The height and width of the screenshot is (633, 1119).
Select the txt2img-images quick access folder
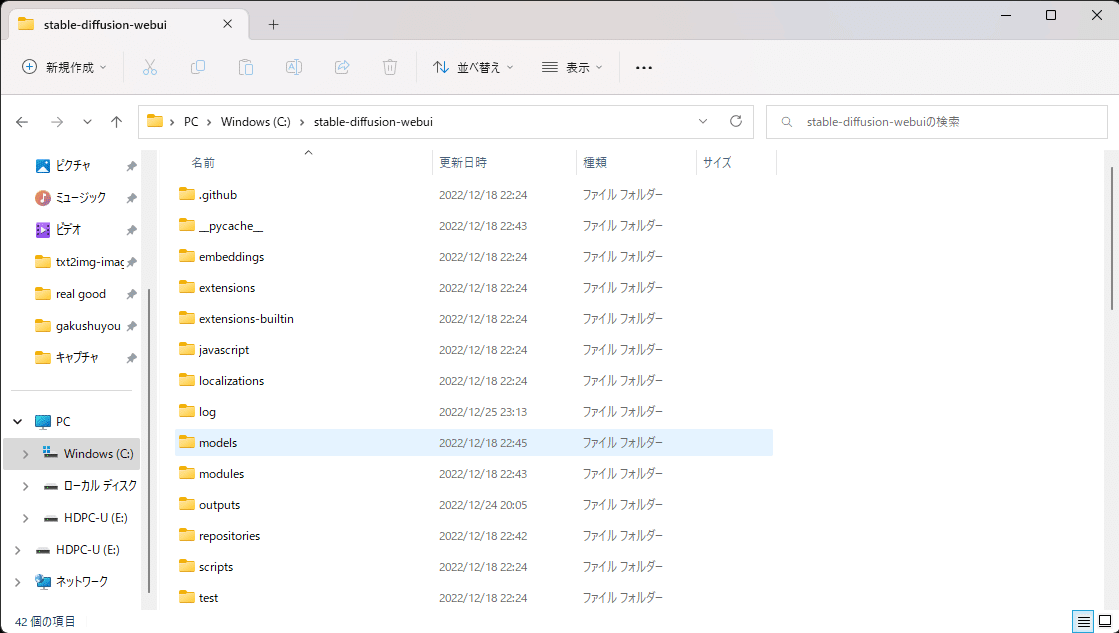tap(79, 262)
